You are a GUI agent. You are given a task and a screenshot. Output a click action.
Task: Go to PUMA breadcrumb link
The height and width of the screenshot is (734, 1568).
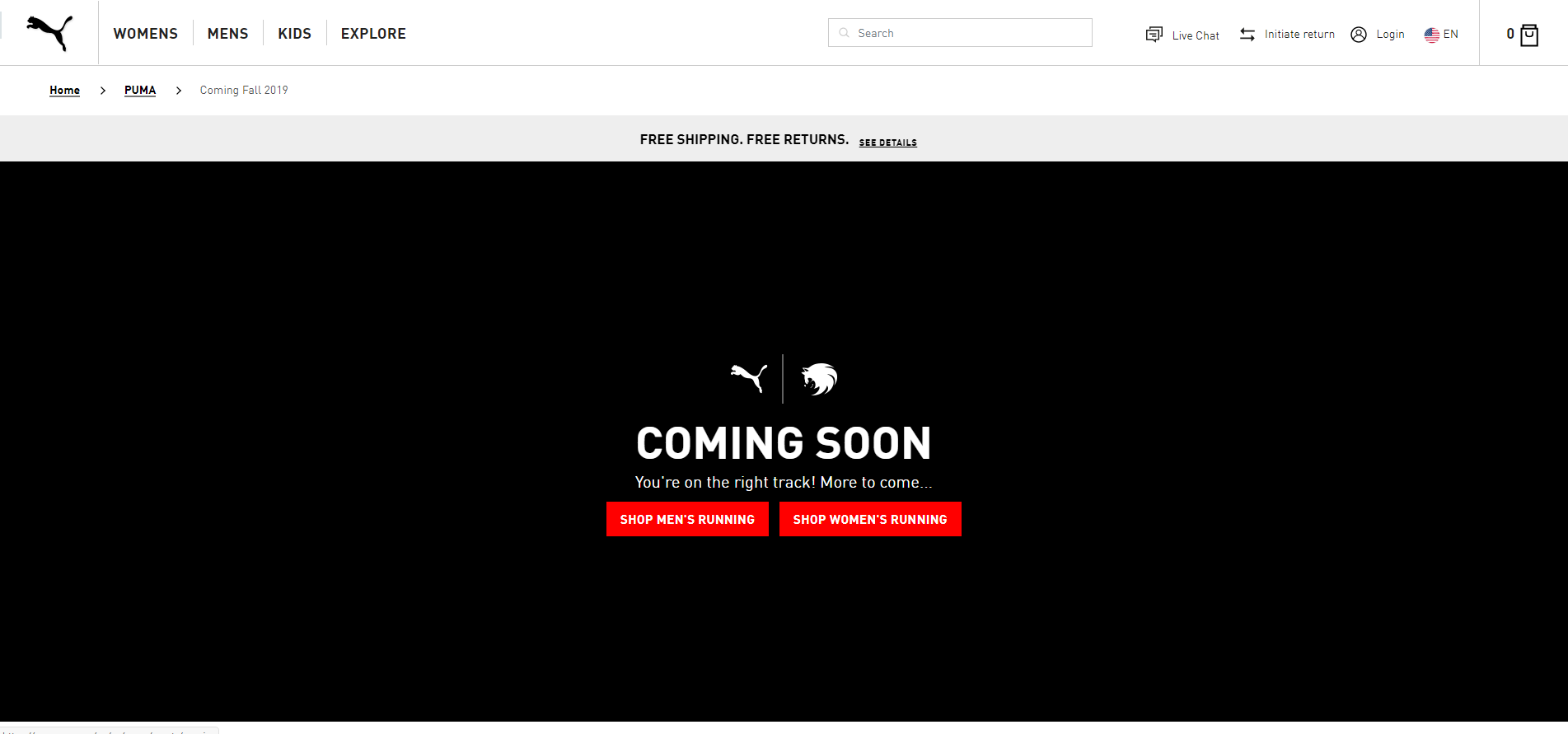tap(140, 91)
